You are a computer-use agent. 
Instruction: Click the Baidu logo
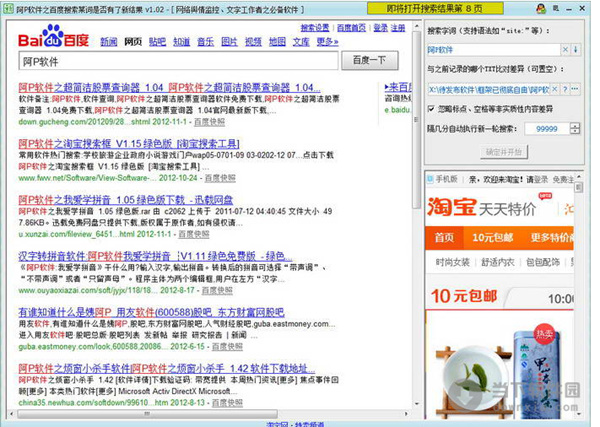point(54,37)
